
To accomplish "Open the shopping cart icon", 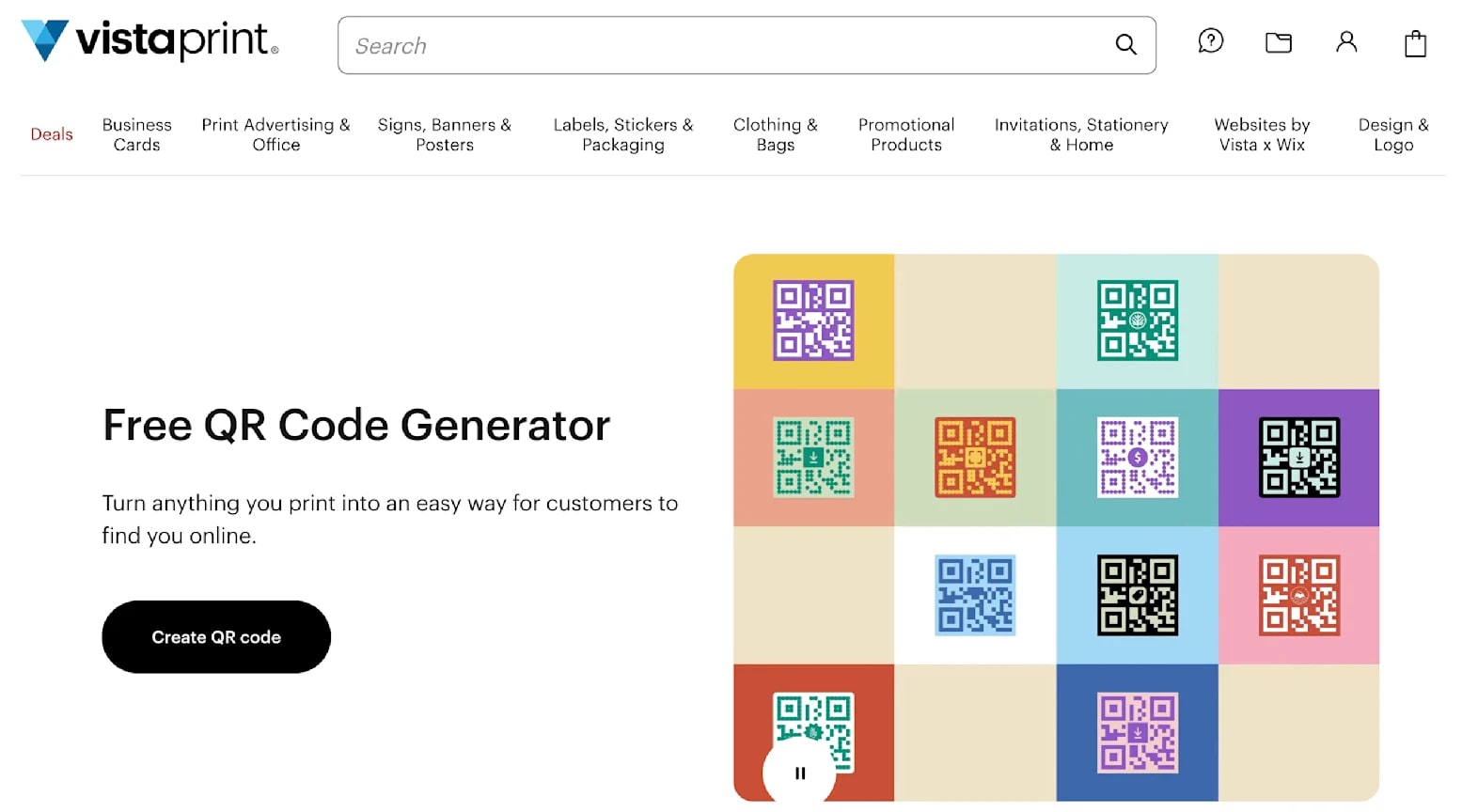I will [1415, 41].
